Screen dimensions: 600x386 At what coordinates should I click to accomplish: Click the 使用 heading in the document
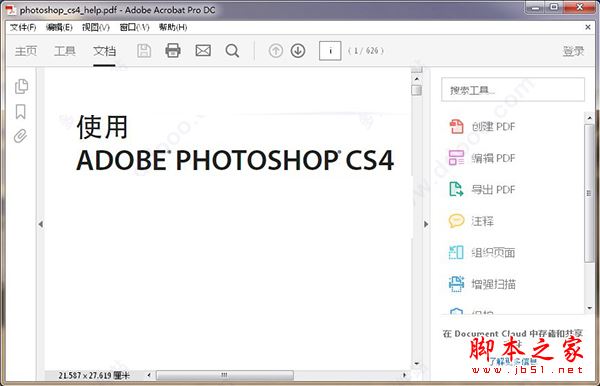click(x=102, y=127)
